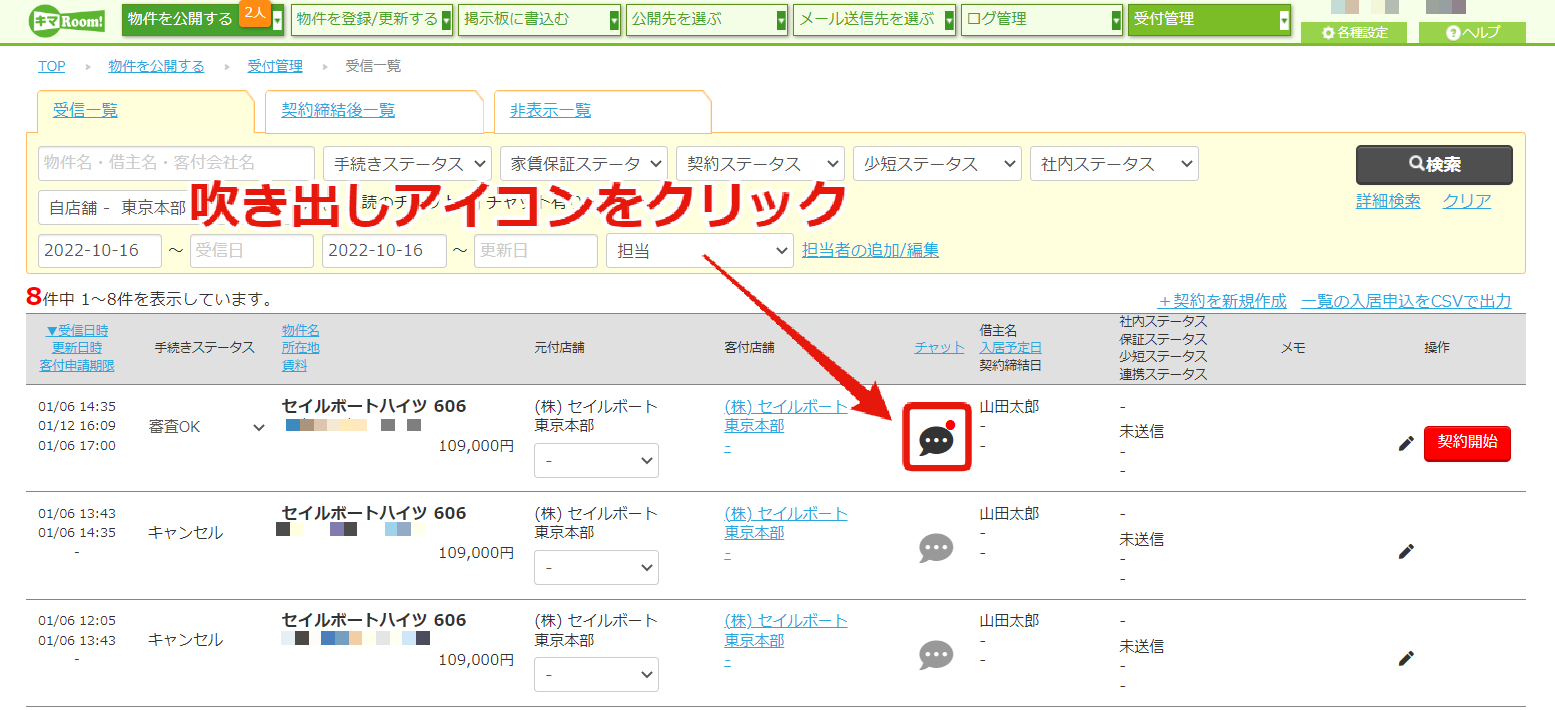Open chat bubble in 01/06 12:05 row
The height and width of the screenshot is (710, 1555).
click(936, 655)
